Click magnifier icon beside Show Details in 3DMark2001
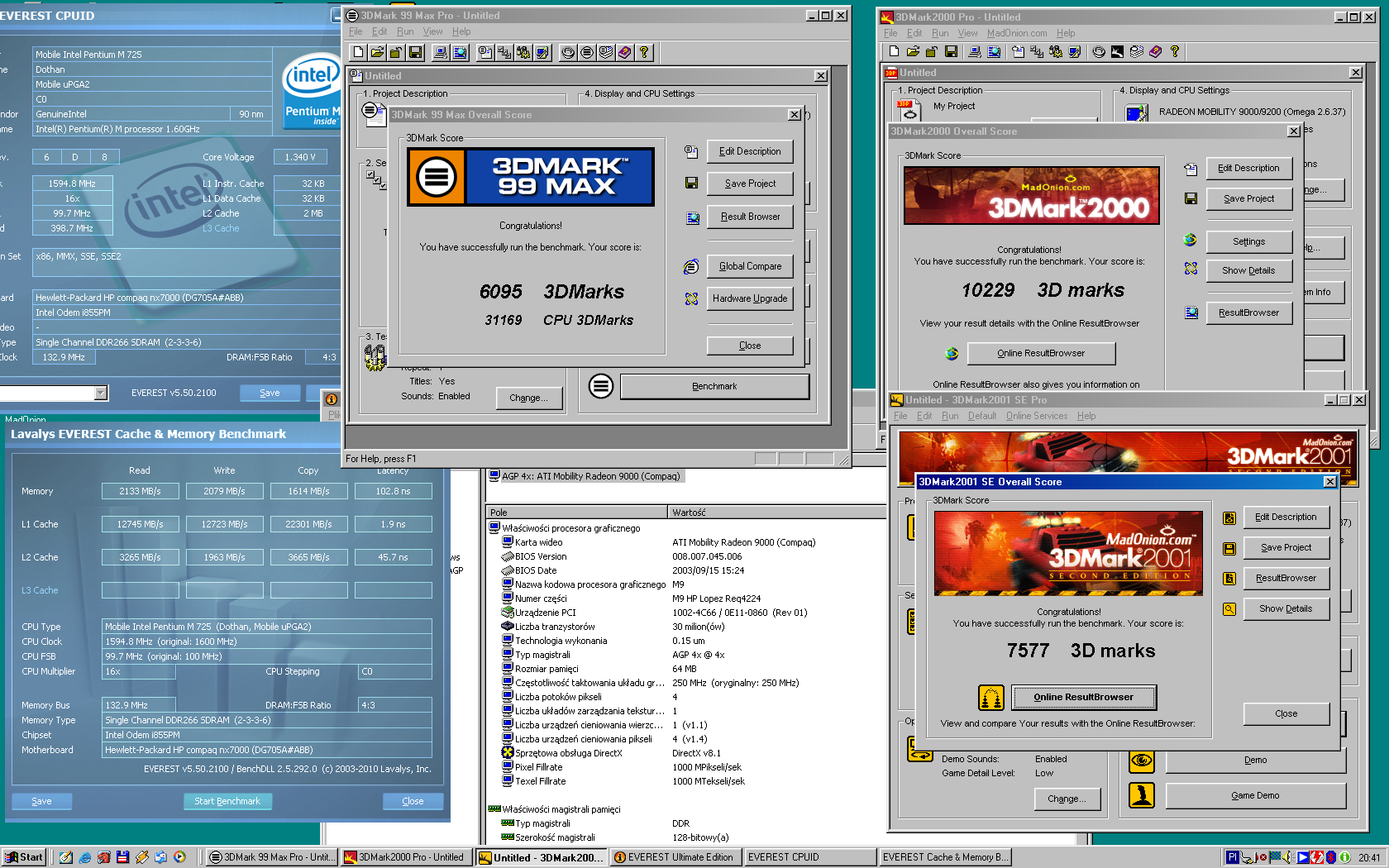 (1229, 609)
